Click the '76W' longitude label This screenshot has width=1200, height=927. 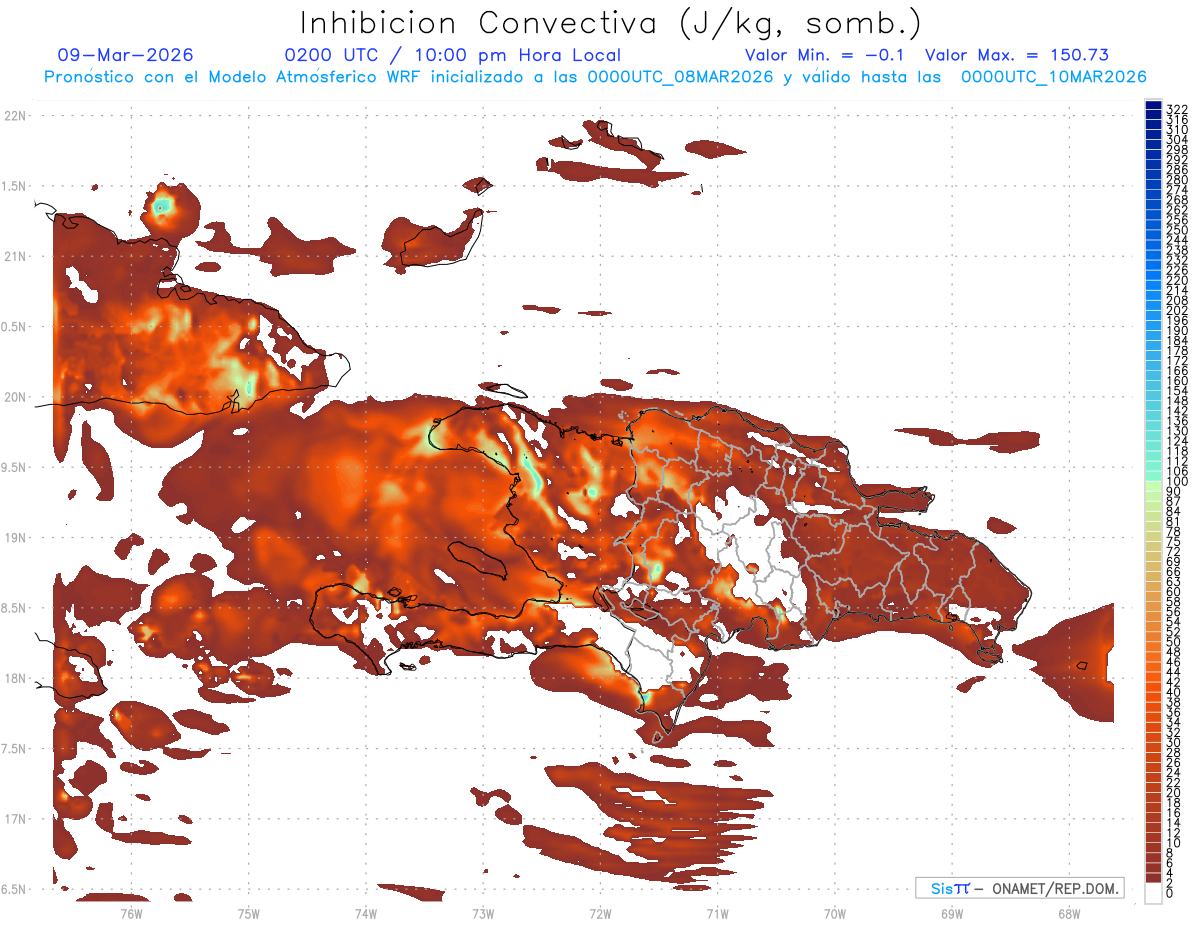[x=131, y=914]
